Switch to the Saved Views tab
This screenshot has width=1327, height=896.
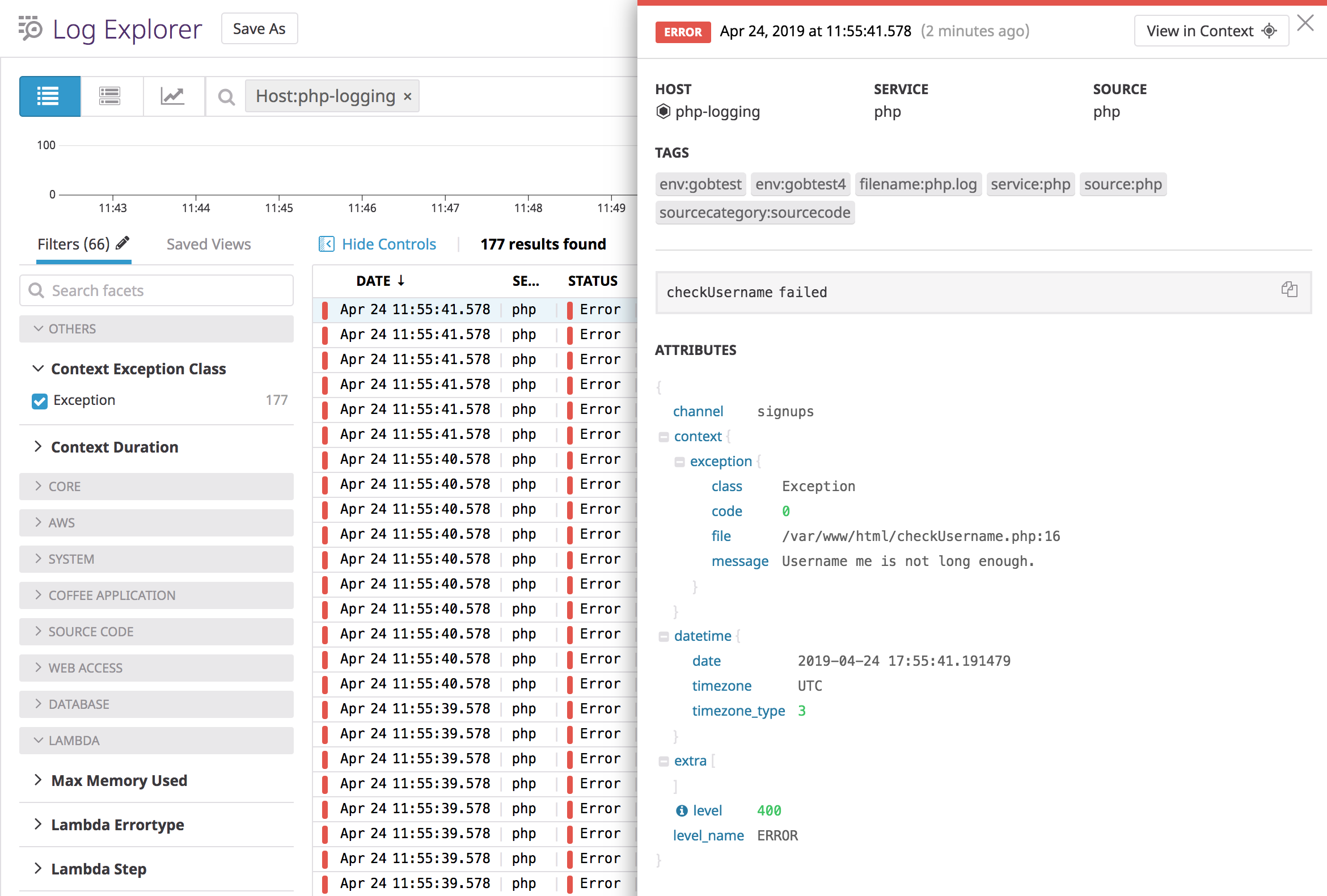pyautogui.click(x=209, y=244)
